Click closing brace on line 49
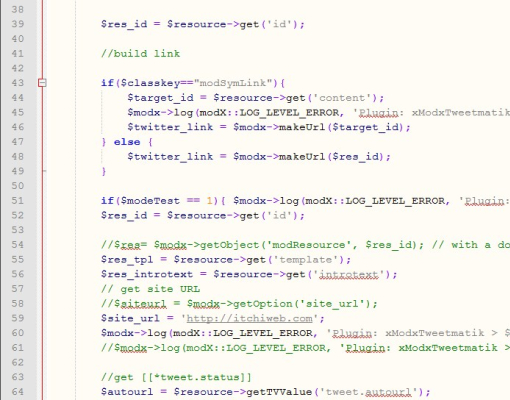Screen dimensions: 510x400 pyautogui.click(x=104, y=171)
